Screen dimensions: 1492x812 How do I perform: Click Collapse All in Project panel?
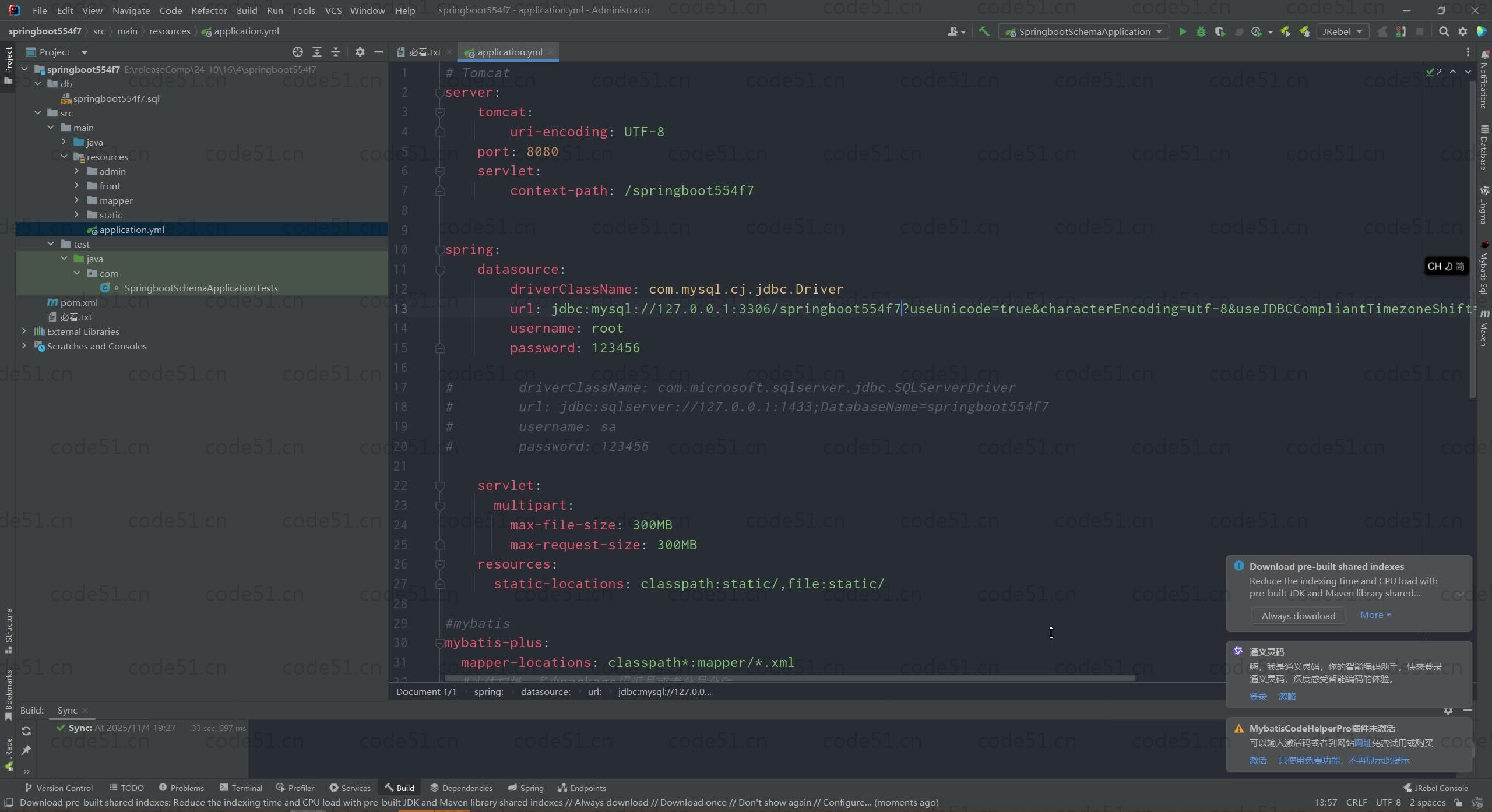[336, 52]
